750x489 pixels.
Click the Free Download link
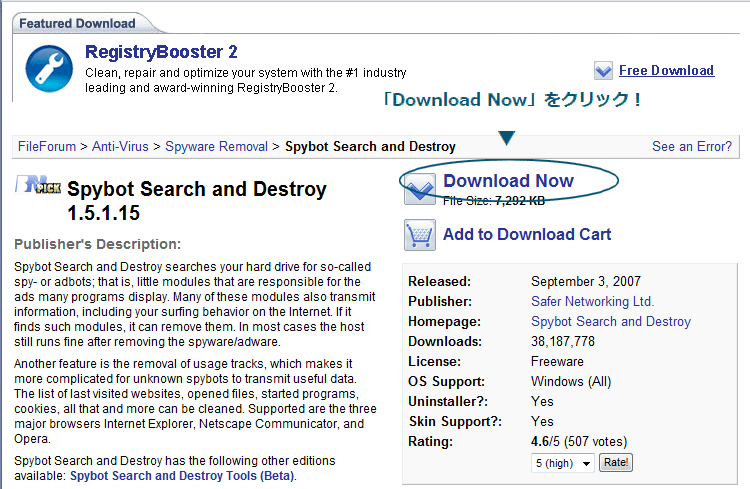click(666, 70)
